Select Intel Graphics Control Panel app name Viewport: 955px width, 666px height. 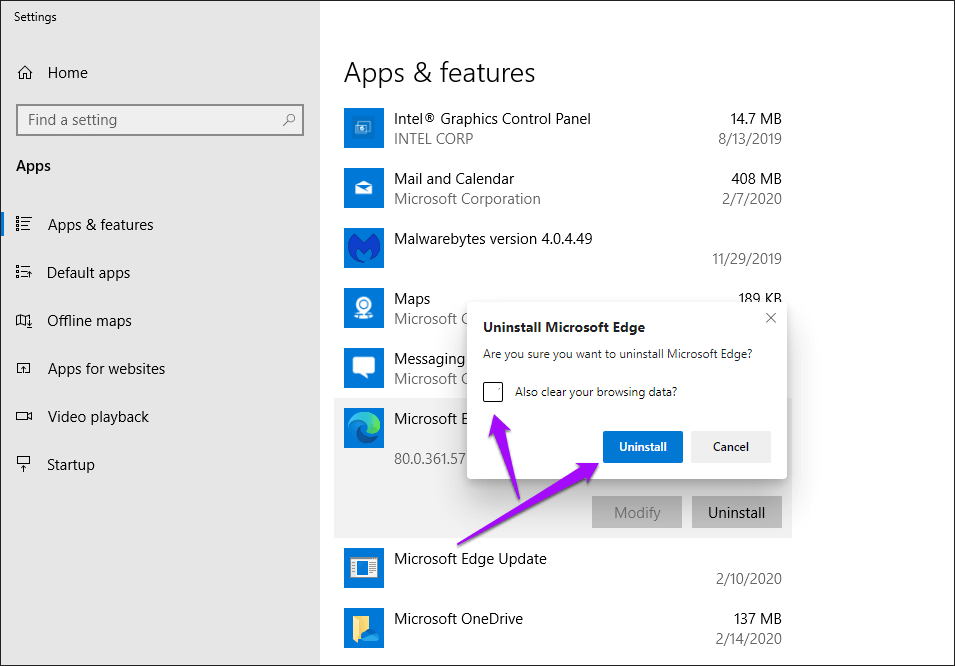(x=492, y=119)
